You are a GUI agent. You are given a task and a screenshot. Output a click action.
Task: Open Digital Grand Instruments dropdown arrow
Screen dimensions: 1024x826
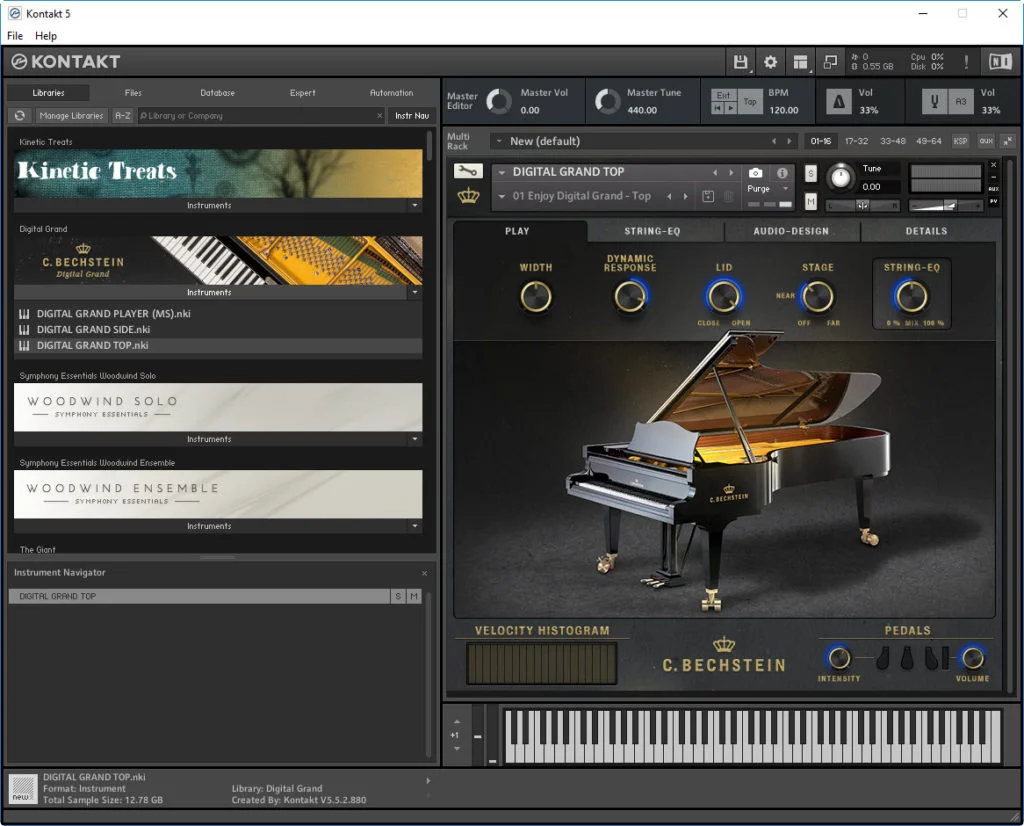coord(415,293)
